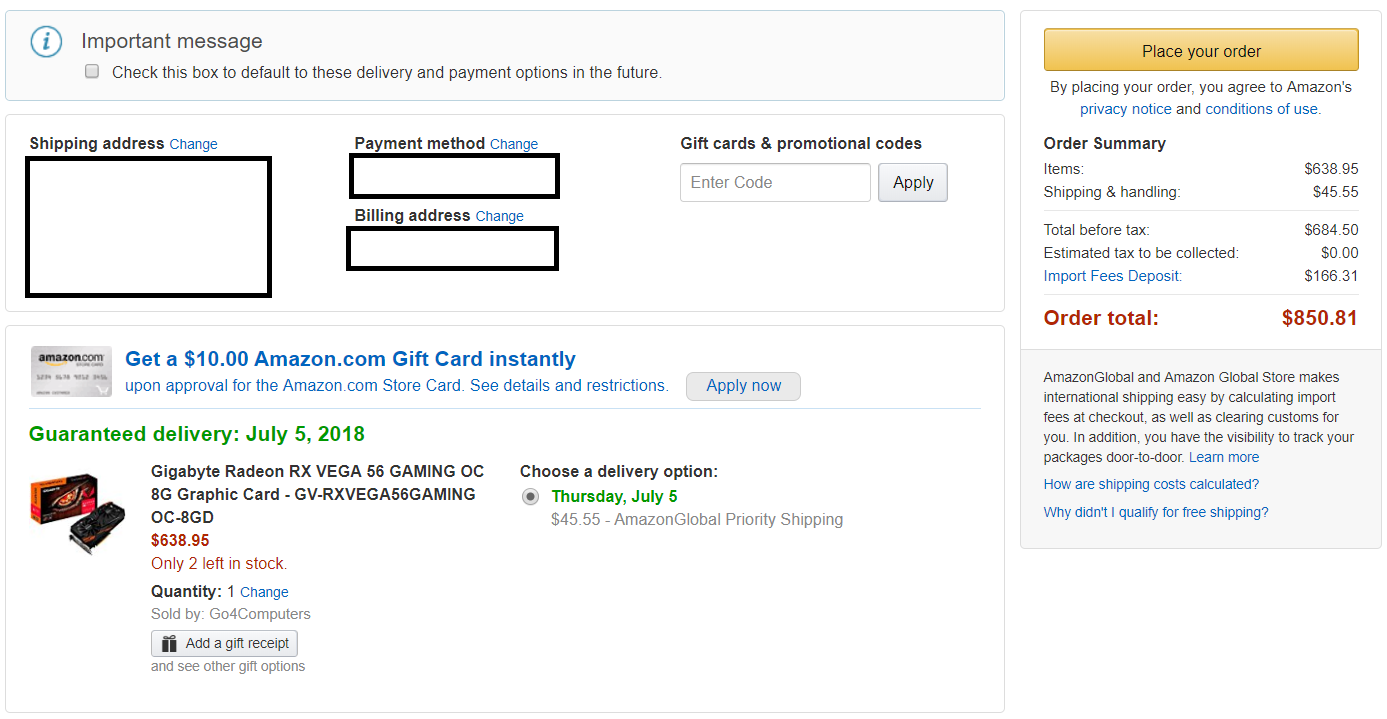1387x719 pixels.
Task: Click the Apply now button
Action: [x=743, y=386]
